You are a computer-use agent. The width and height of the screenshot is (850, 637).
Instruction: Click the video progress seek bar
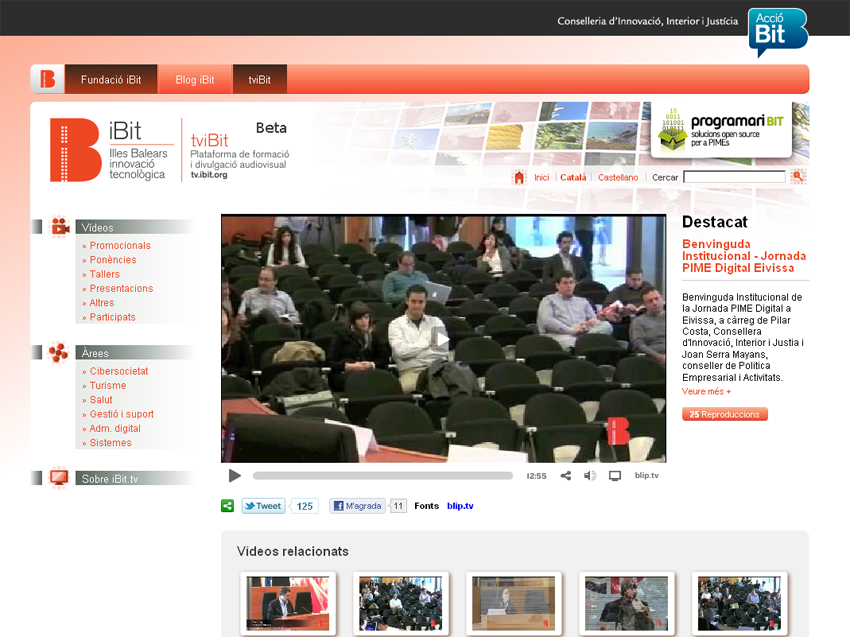[382, 476]
